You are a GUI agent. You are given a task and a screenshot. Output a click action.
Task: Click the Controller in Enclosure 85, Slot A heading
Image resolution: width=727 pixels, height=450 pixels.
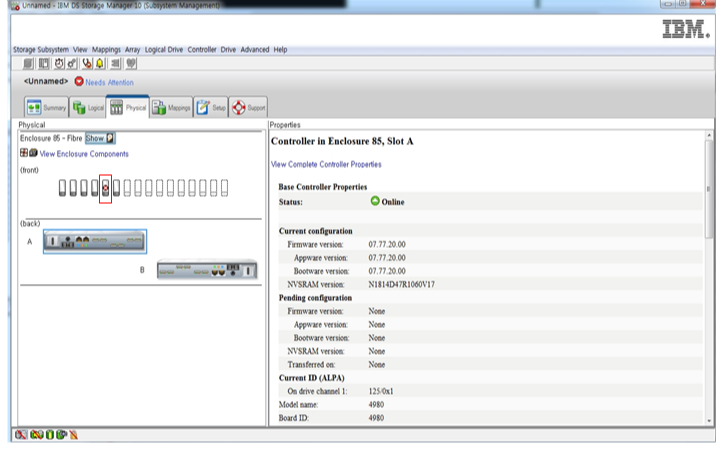pos(342,141)
